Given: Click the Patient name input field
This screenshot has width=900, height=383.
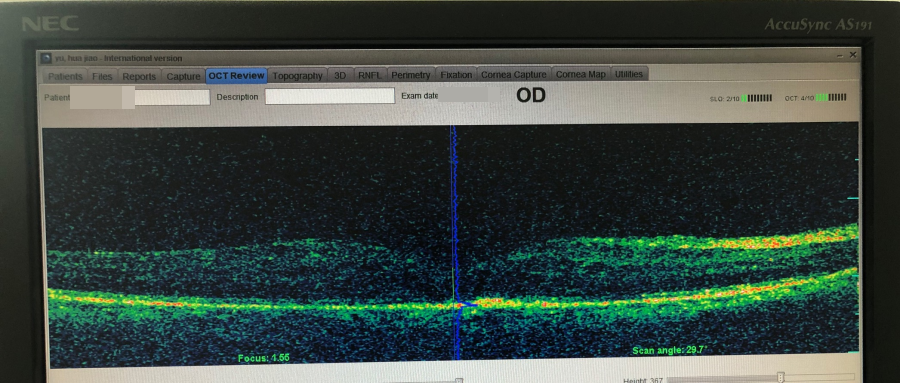Looking at the screenshot, I should (140, 97).
